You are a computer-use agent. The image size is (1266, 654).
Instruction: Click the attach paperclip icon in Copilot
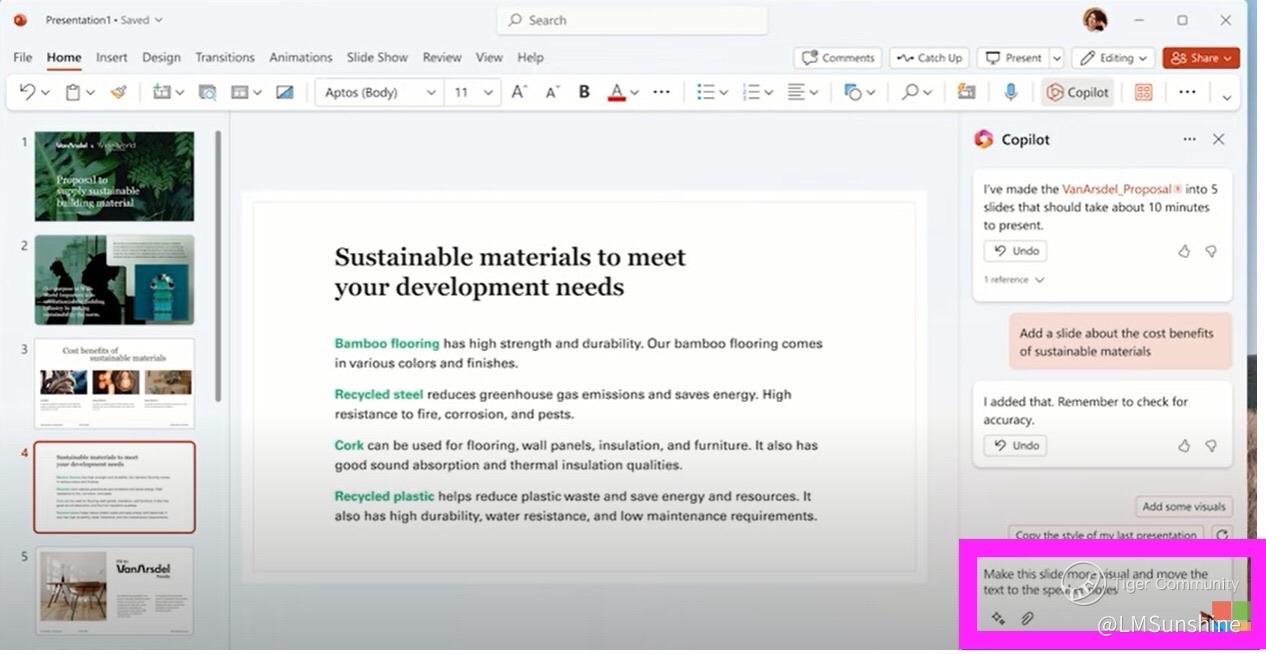(x=1026, y=619)
